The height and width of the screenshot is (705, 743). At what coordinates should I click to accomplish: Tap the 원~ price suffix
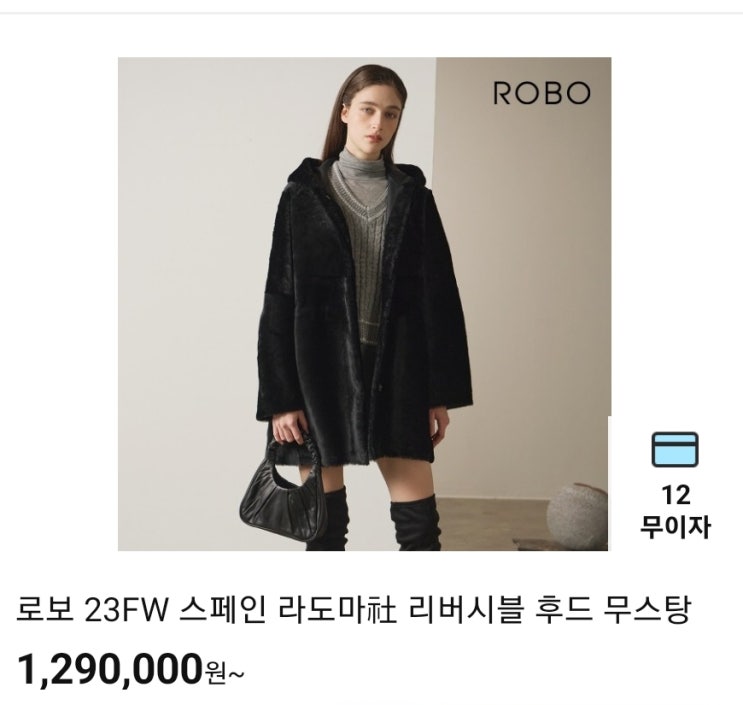224,673
